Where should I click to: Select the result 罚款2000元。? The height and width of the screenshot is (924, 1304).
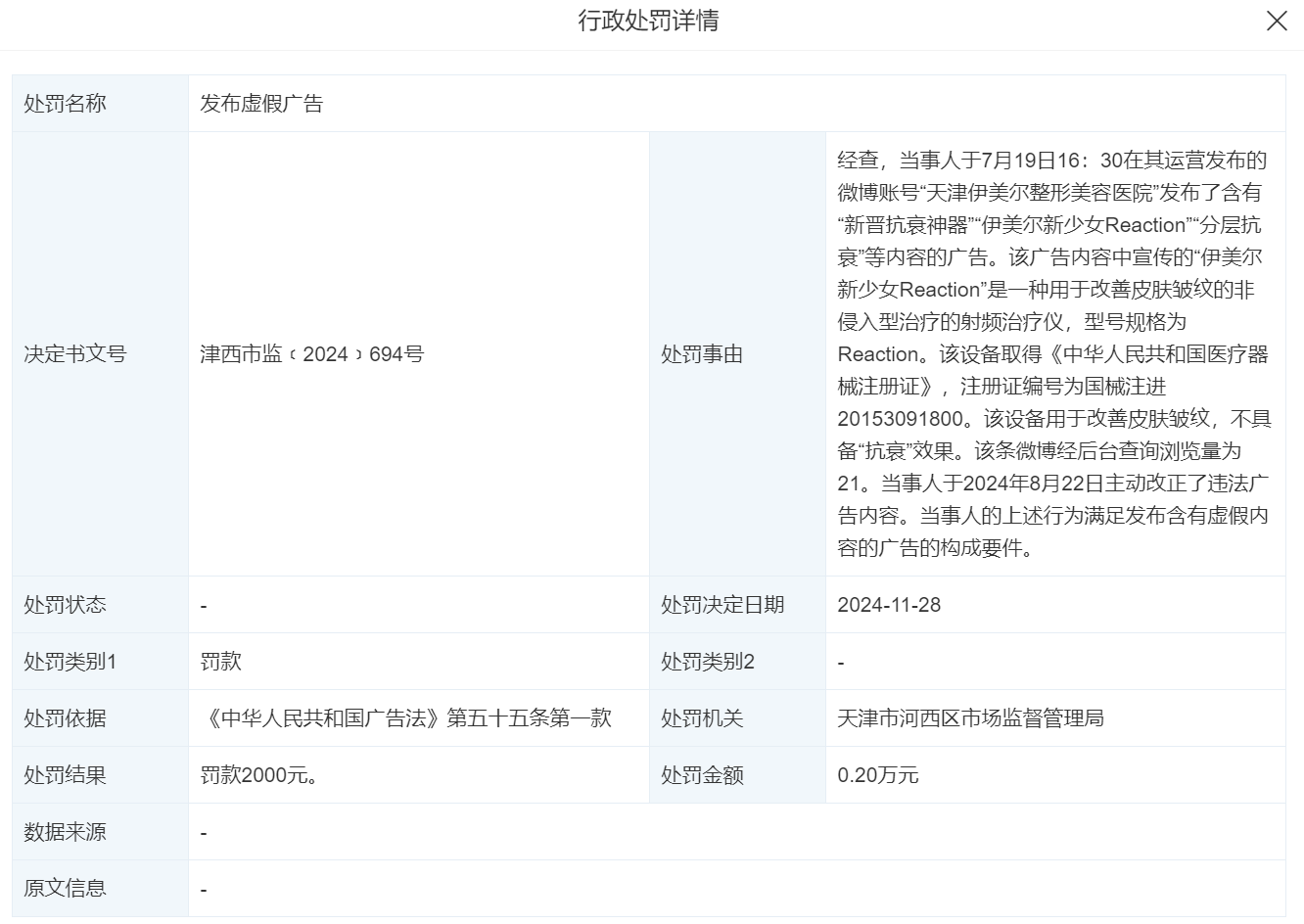(258, 775)
